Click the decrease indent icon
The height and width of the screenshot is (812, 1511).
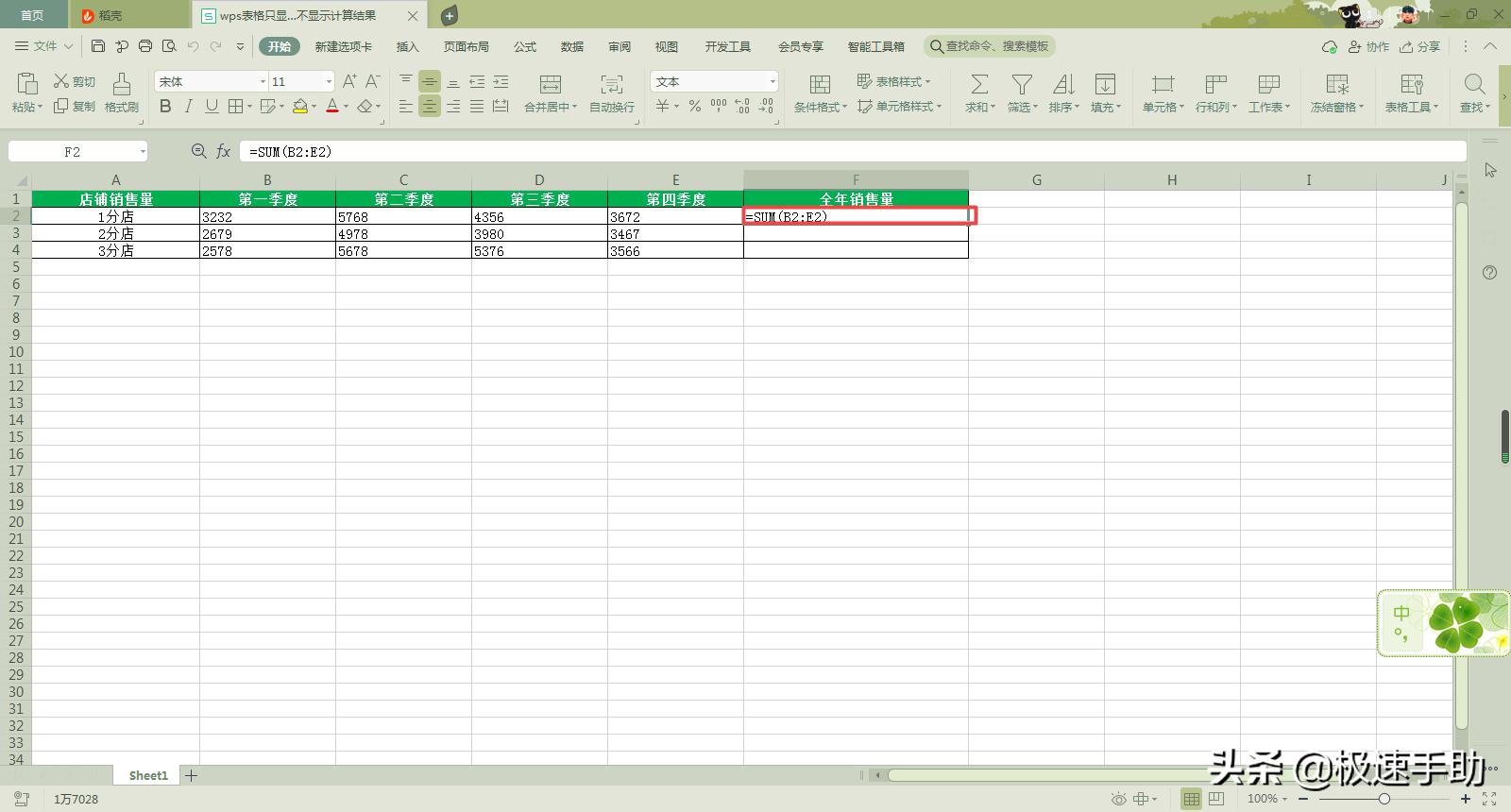[x=477, y=81]
